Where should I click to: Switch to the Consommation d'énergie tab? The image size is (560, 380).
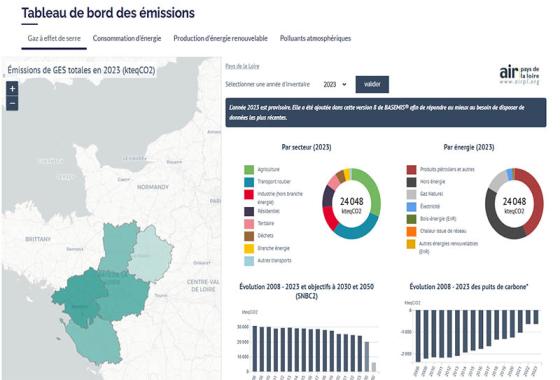coord(127,38)
